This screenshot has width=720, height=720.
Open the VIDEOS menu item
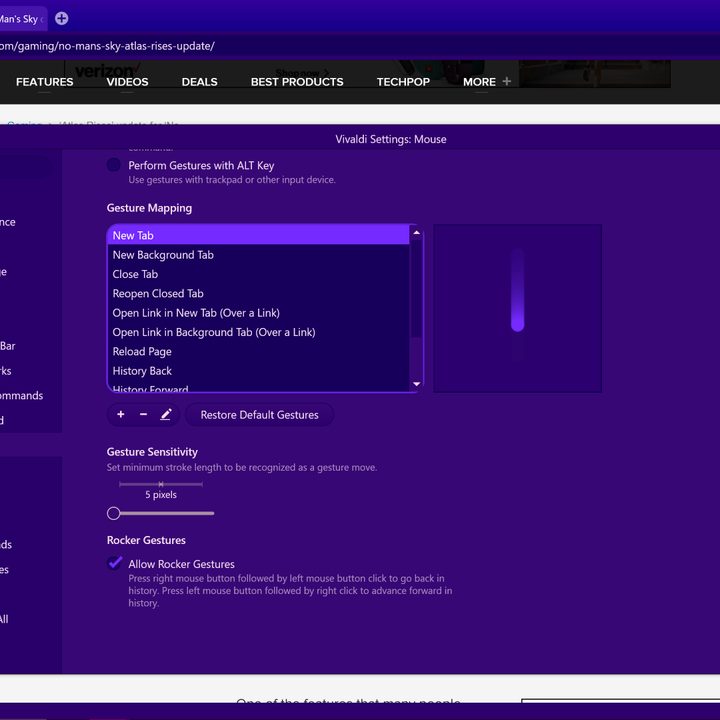[x=127, y=82]
